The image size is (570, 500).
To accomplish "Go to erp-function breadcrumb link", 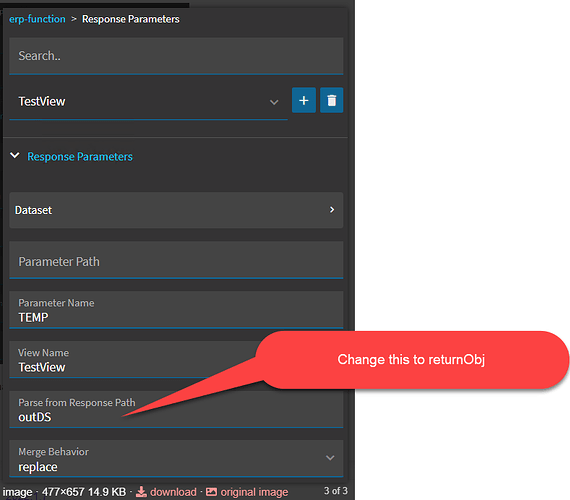I will (37, 19).
